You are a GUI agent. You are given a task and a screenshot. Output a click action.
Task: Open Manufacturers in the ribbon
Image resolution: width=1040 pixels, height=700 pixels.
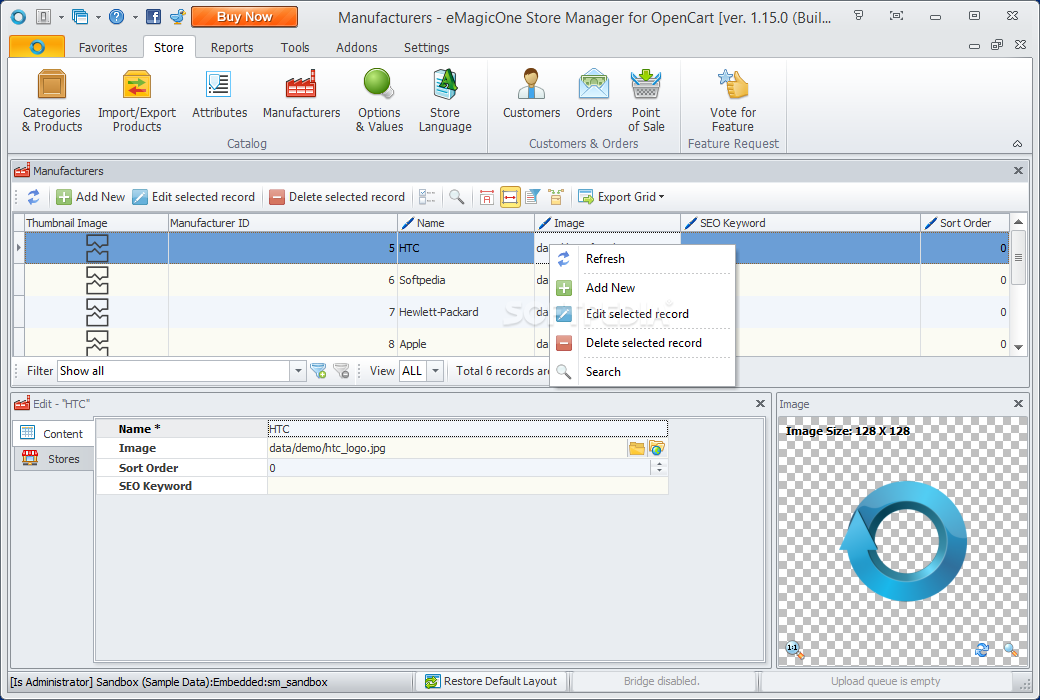(x=301, y=94)
